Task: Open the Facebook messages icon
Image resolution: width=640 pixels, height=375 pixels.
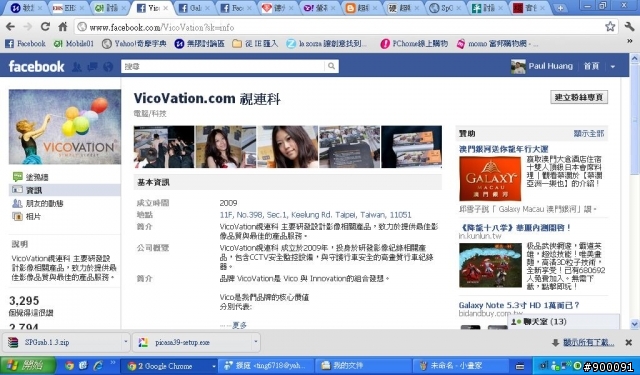Action: pos(92,67)
